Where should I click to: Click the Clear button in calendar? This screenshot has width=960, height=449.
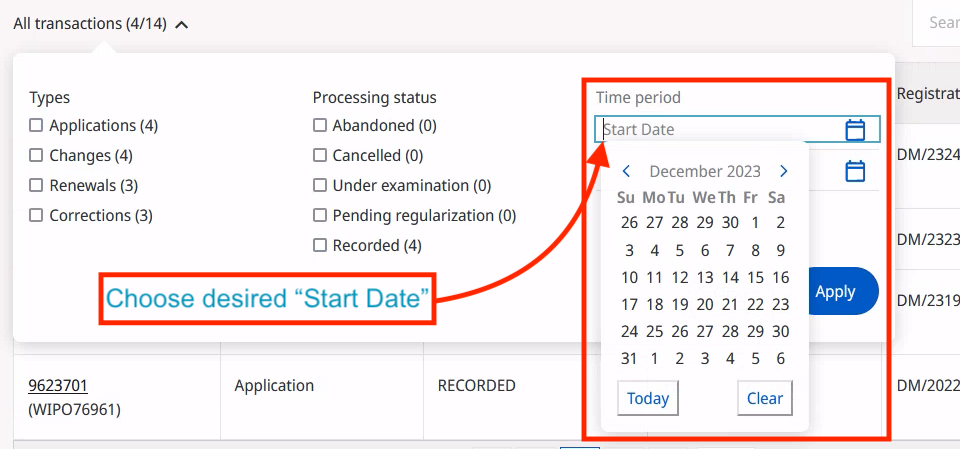[765, 398]
